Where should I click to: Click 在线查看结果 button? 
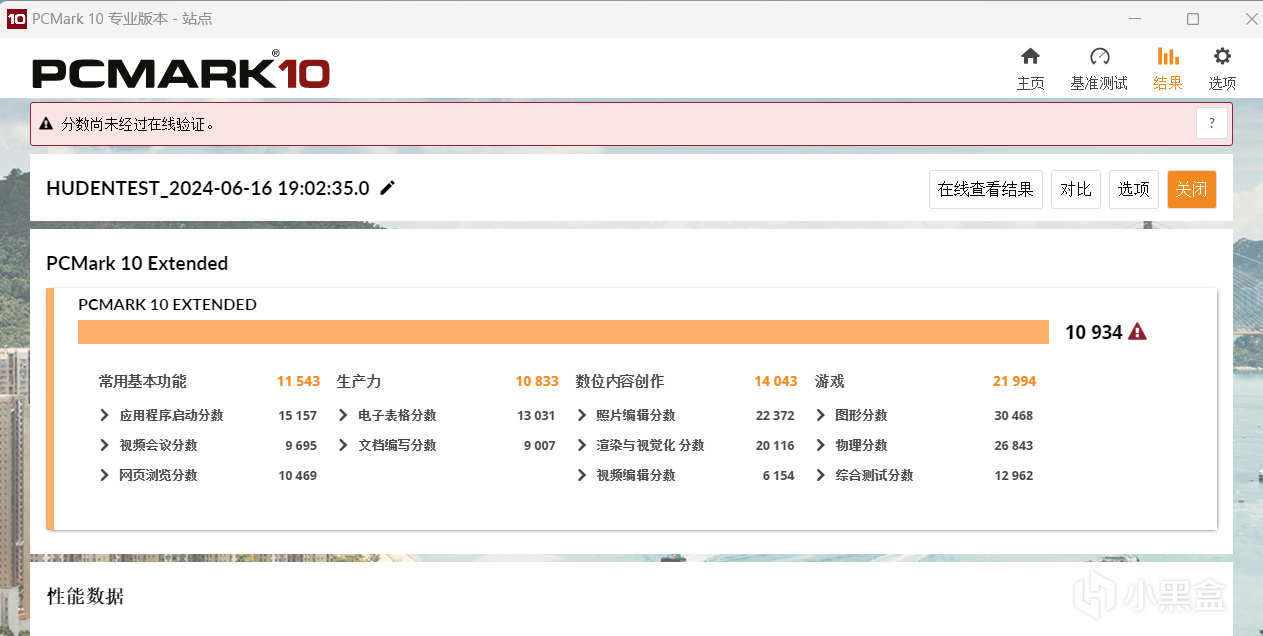985,189
